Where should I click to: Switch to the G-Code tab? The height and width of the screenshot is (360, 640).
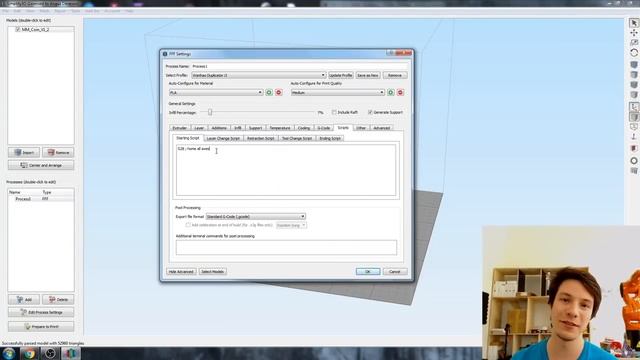pos(324,128)
